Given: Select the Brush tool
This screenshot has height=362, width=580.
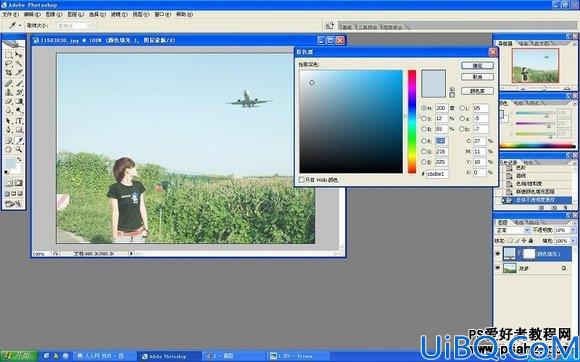Looking at the screenshot, I should pos(18,84).
